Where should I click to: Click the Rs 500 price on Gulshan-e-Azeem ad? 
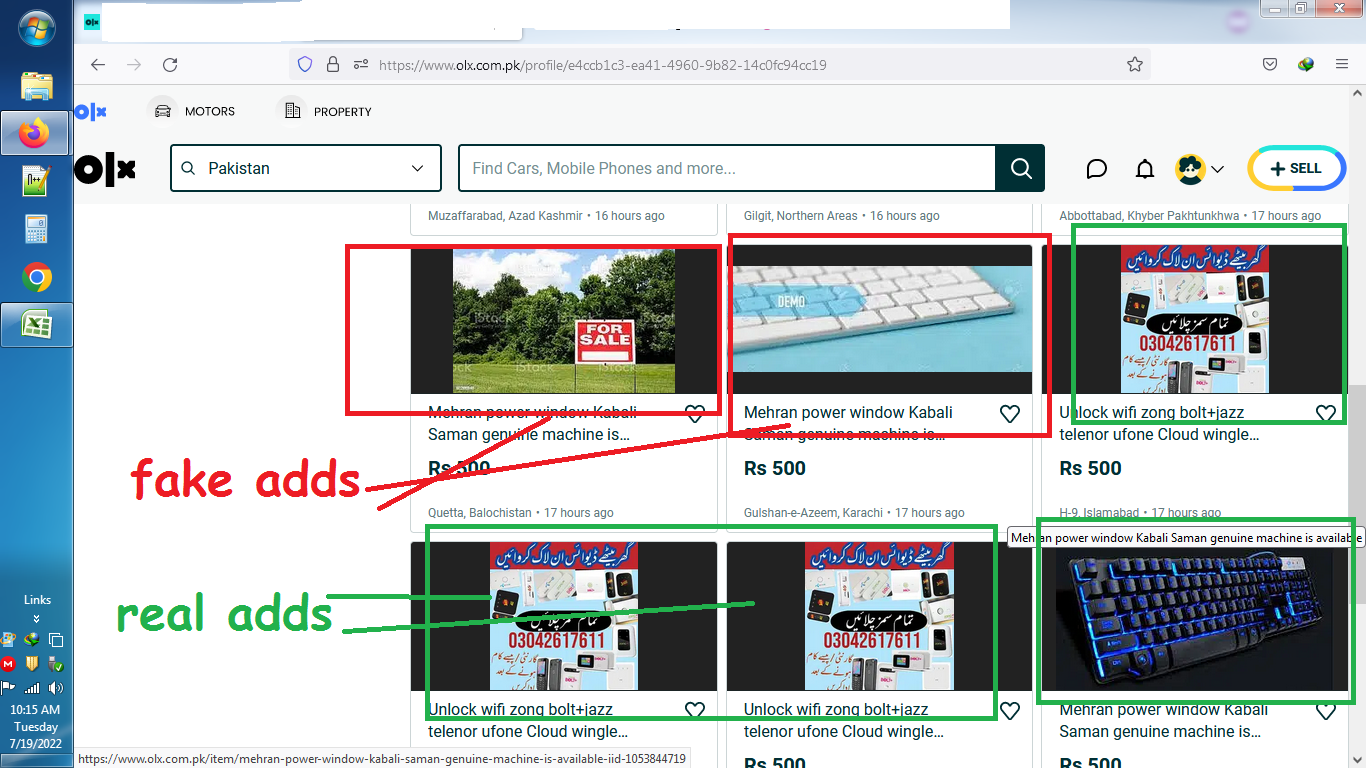775,468
